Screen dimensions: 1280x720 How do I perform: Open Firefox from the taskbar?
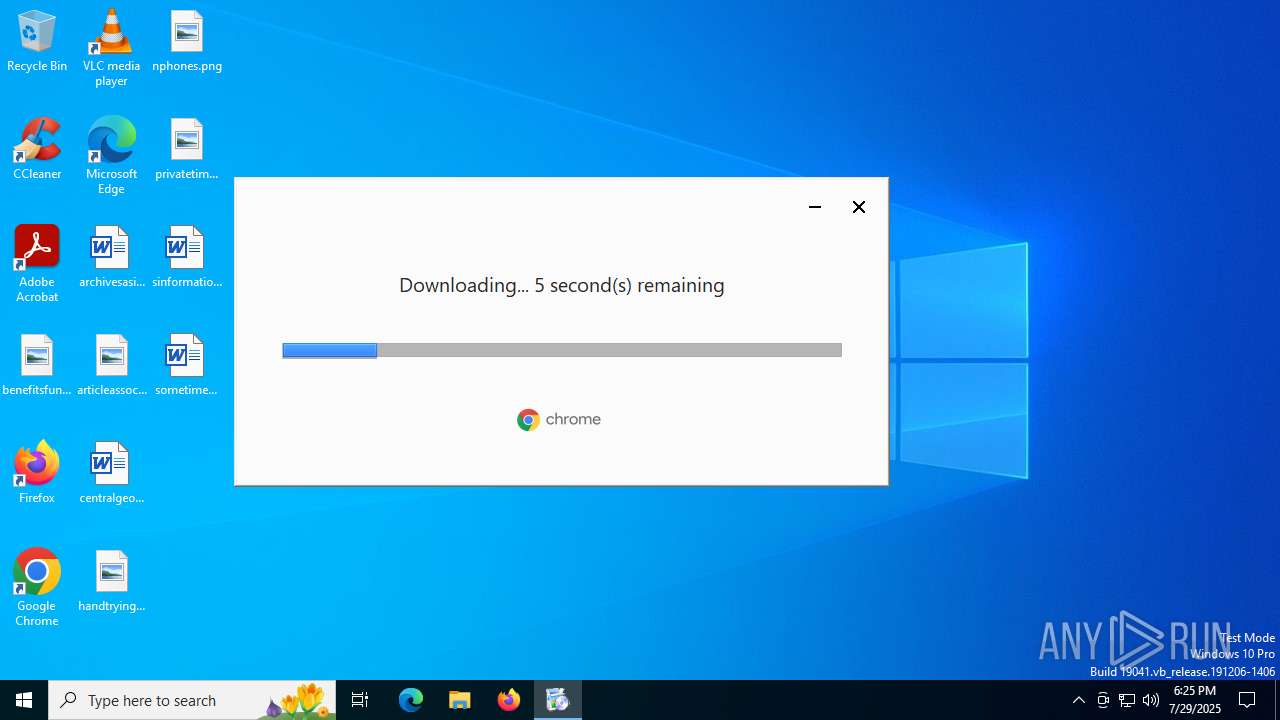[x=509, y=700]
